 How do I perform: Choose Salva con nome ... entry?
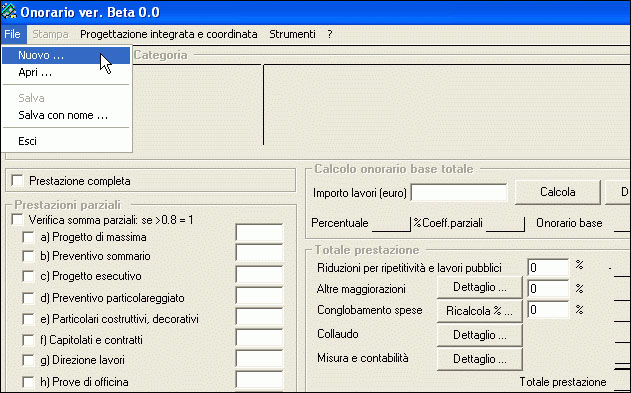(x=66, y=115)
